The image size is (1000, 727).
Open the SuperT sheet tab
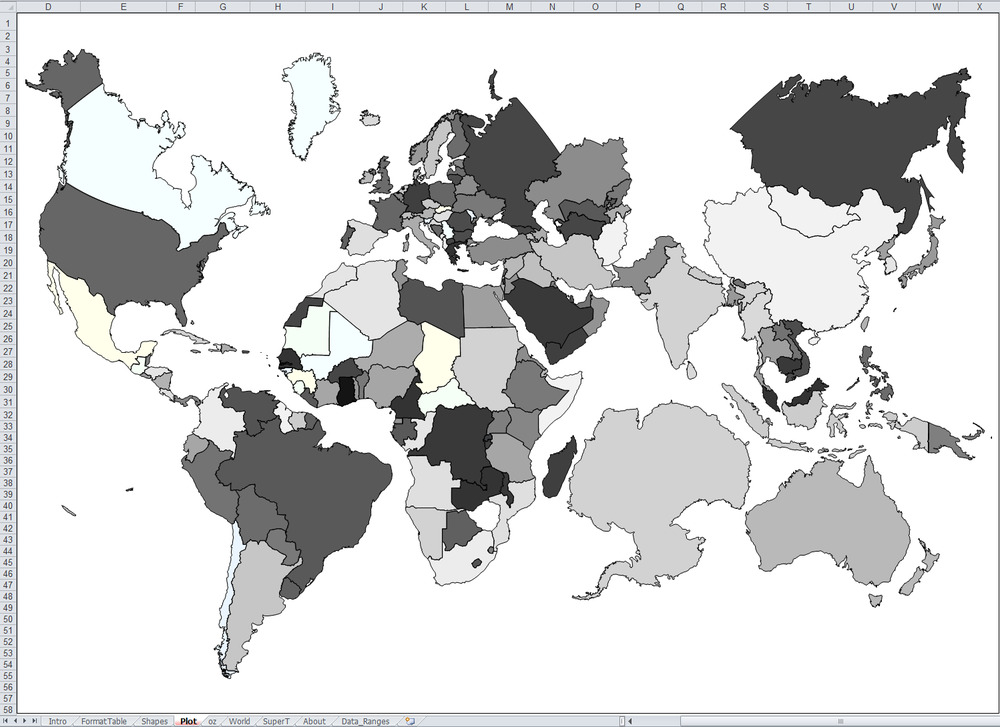[x=276, y=721]
